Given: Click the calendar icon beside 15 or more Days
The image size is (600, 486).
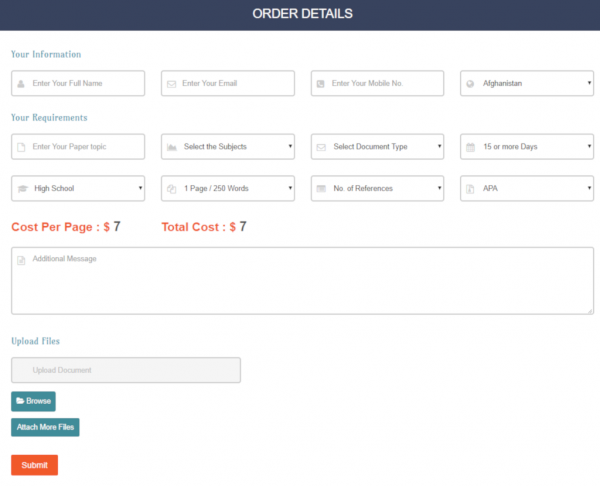Looking at the screenshot, I should (x=470, y=147).
